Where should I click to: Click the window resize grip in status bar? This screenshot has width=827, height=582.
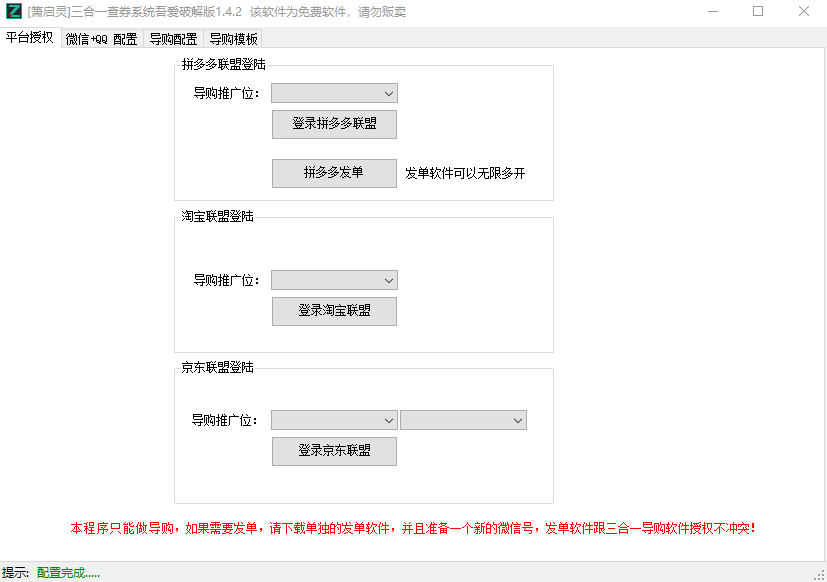pyautogui.click(x=819, y=575)
